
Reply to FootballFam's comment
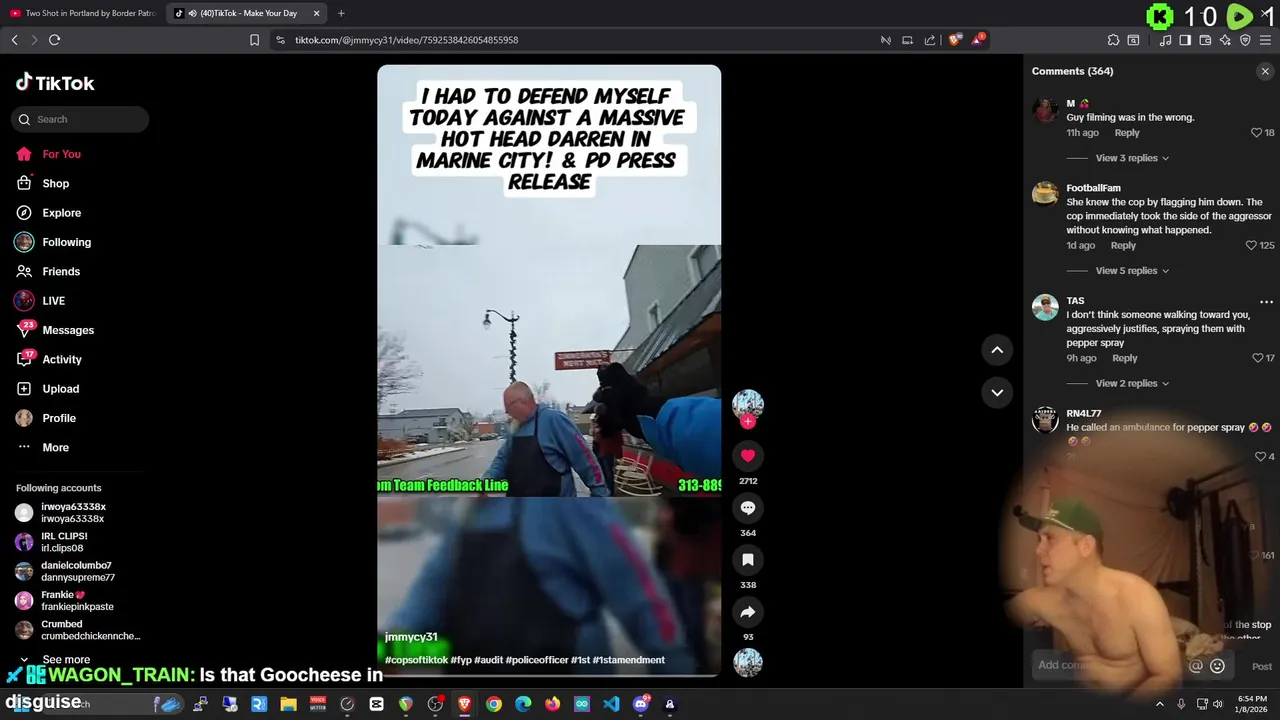click(x=1123, y=245)
